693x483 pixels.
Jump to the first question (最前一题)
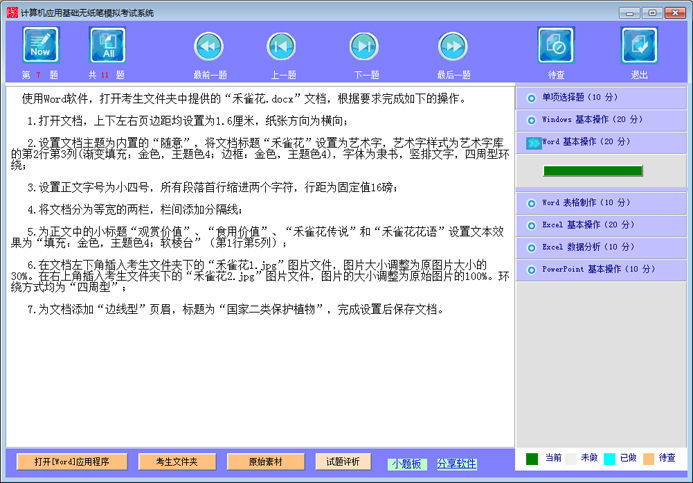point(208,46)
